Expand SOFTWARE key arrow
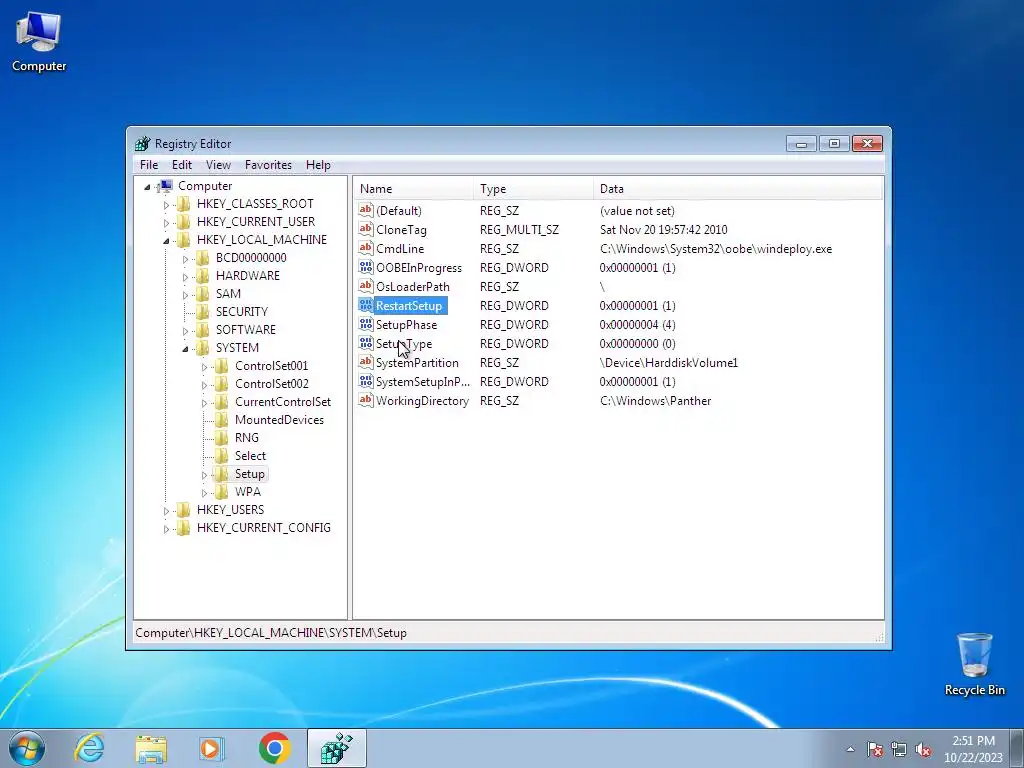This screenshot has width=1024, height=768. pyautogui.click(x=185, y=331)
